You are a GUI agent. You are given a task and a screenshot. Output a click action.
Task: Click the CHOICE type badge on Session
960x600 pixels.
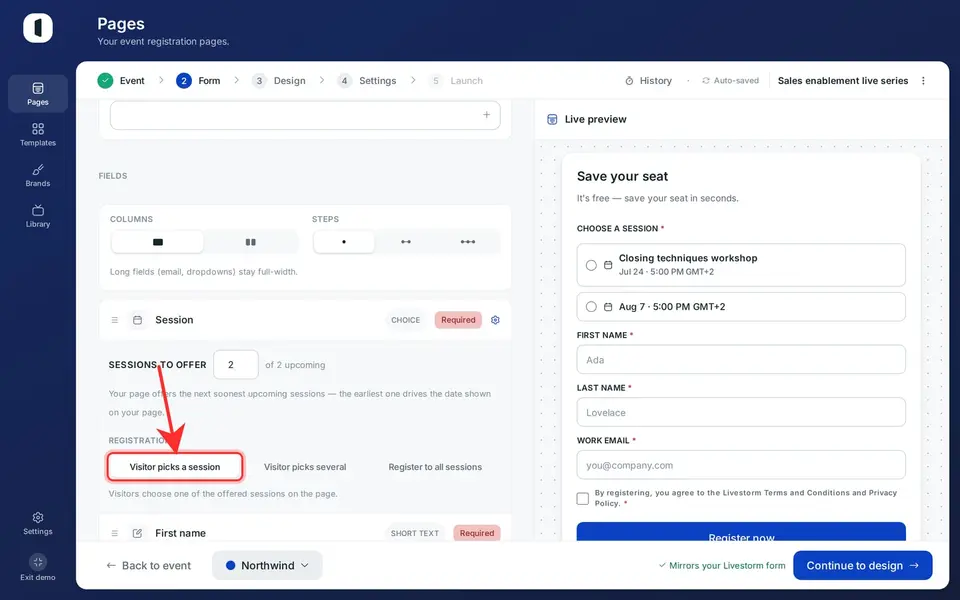(x=405, y=320)
